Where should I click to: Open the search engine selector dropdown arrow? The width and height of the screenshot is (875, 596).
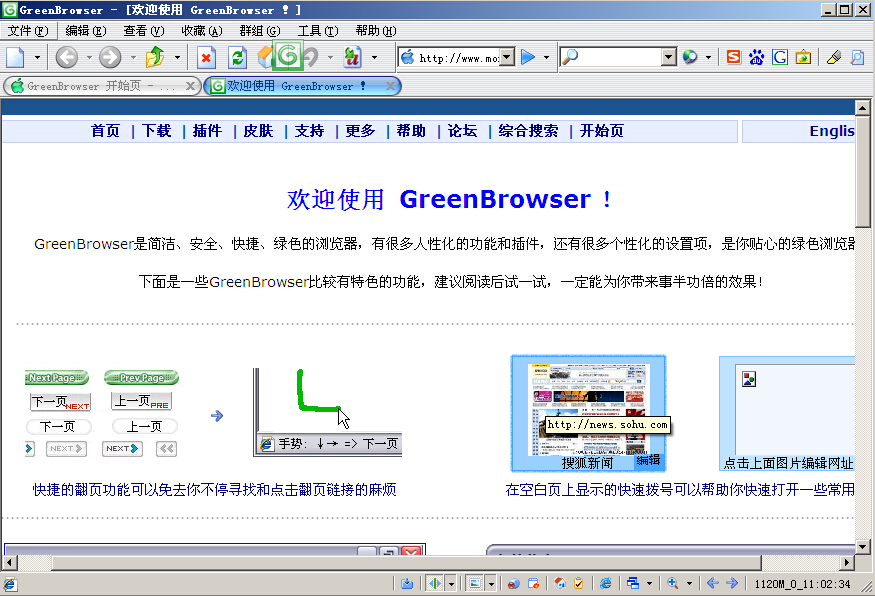pos(708,57)
